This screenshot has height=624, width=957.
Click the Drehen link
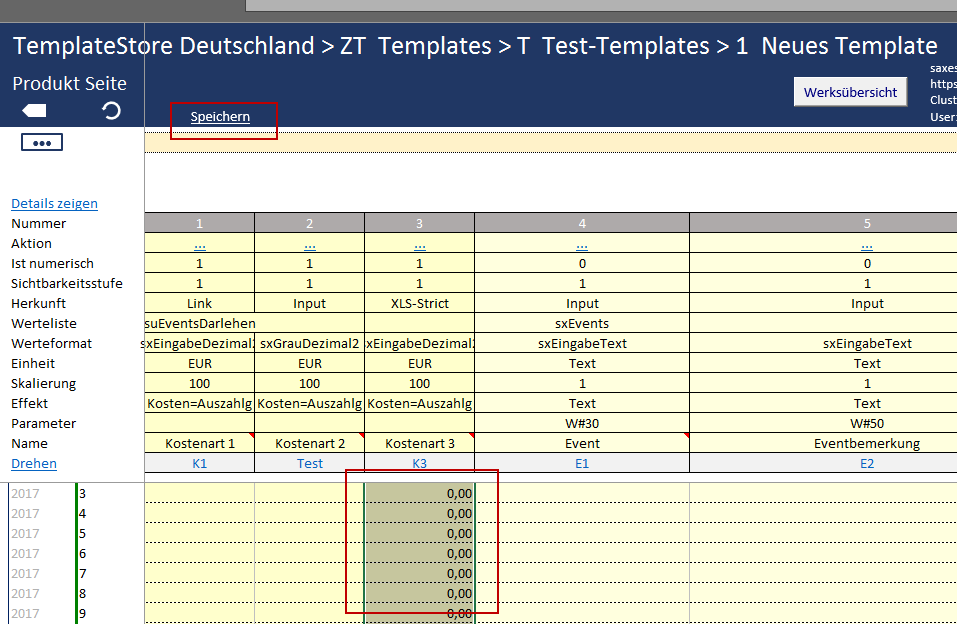click(x=34, y=463)
